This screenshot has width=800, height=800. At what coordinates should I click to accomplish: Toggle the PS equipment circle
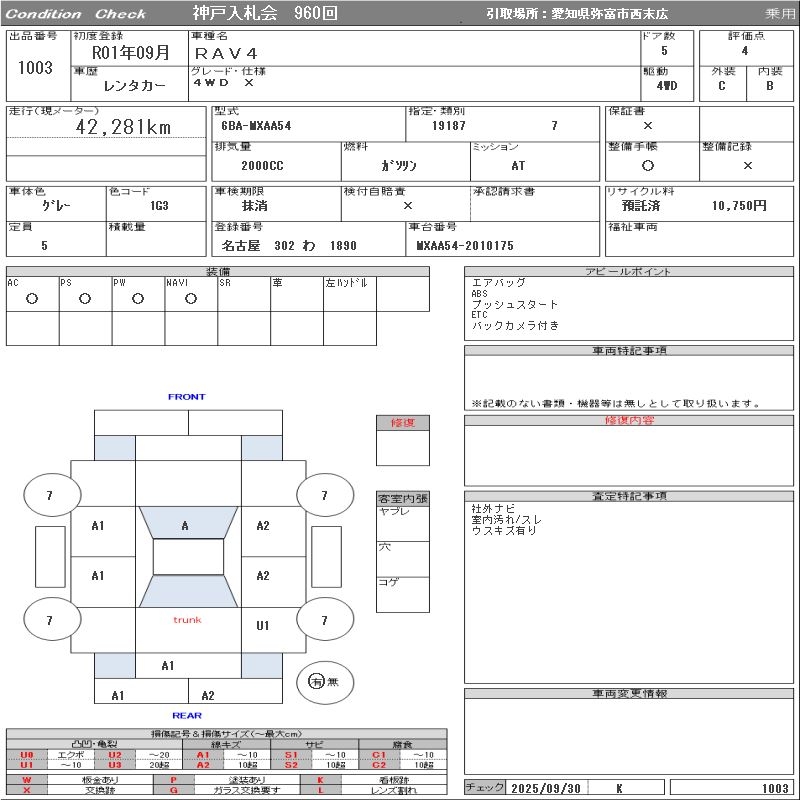85,299
